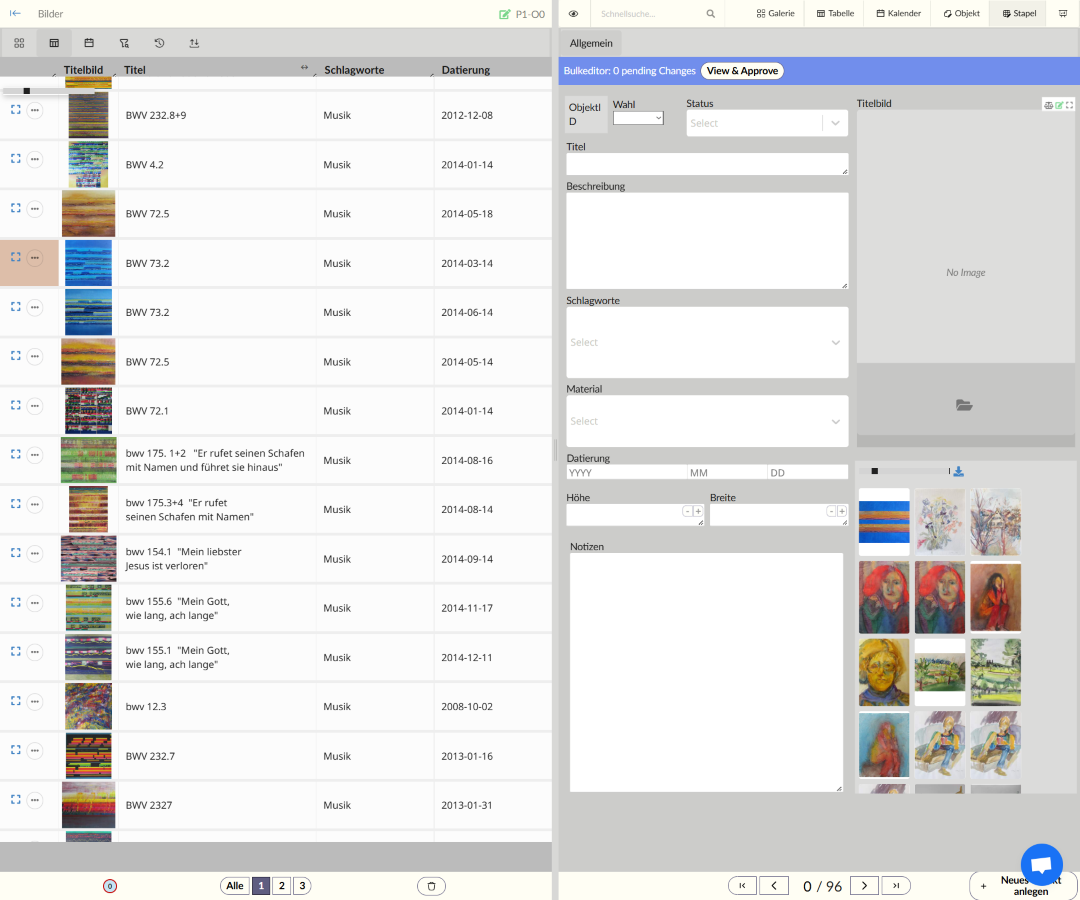Click the blue download icon above thumbnails
This screenshot has width=1080, height=900.
[x=959, y=471]
